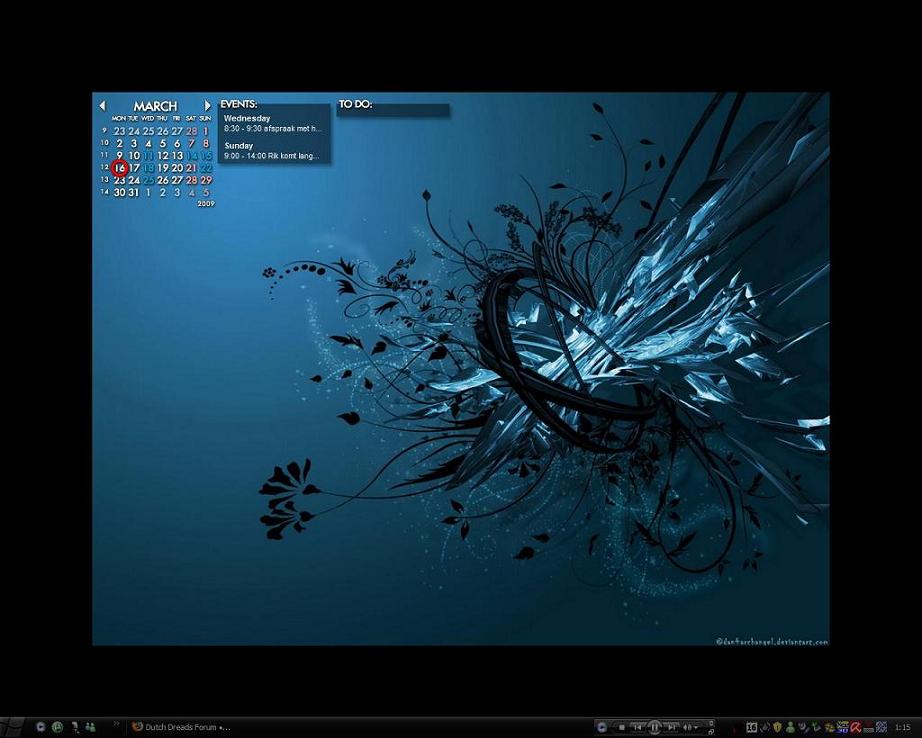Click the empty TO DO list field
922x738 pixels.
click(x=393, y=111)
